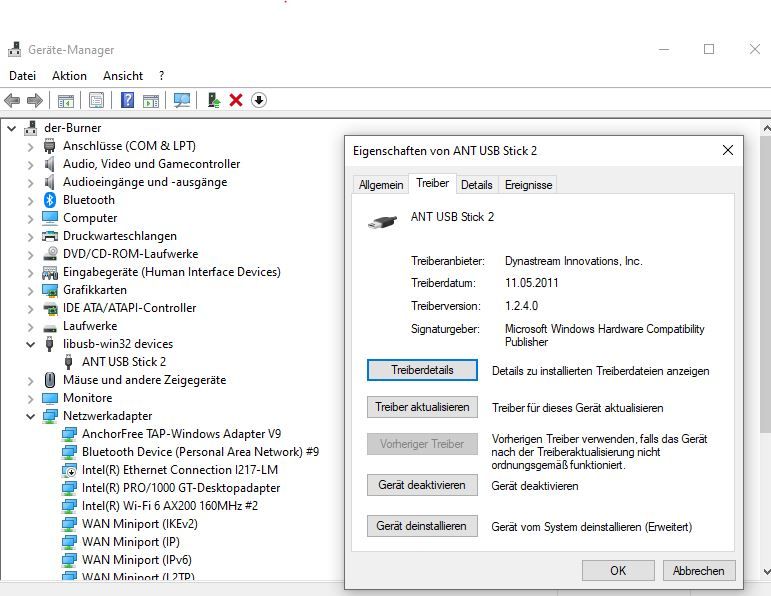Expand the Audio, Video und Gamecontroller node
Screen dimensions: 771x596
(x=30, y=164)
